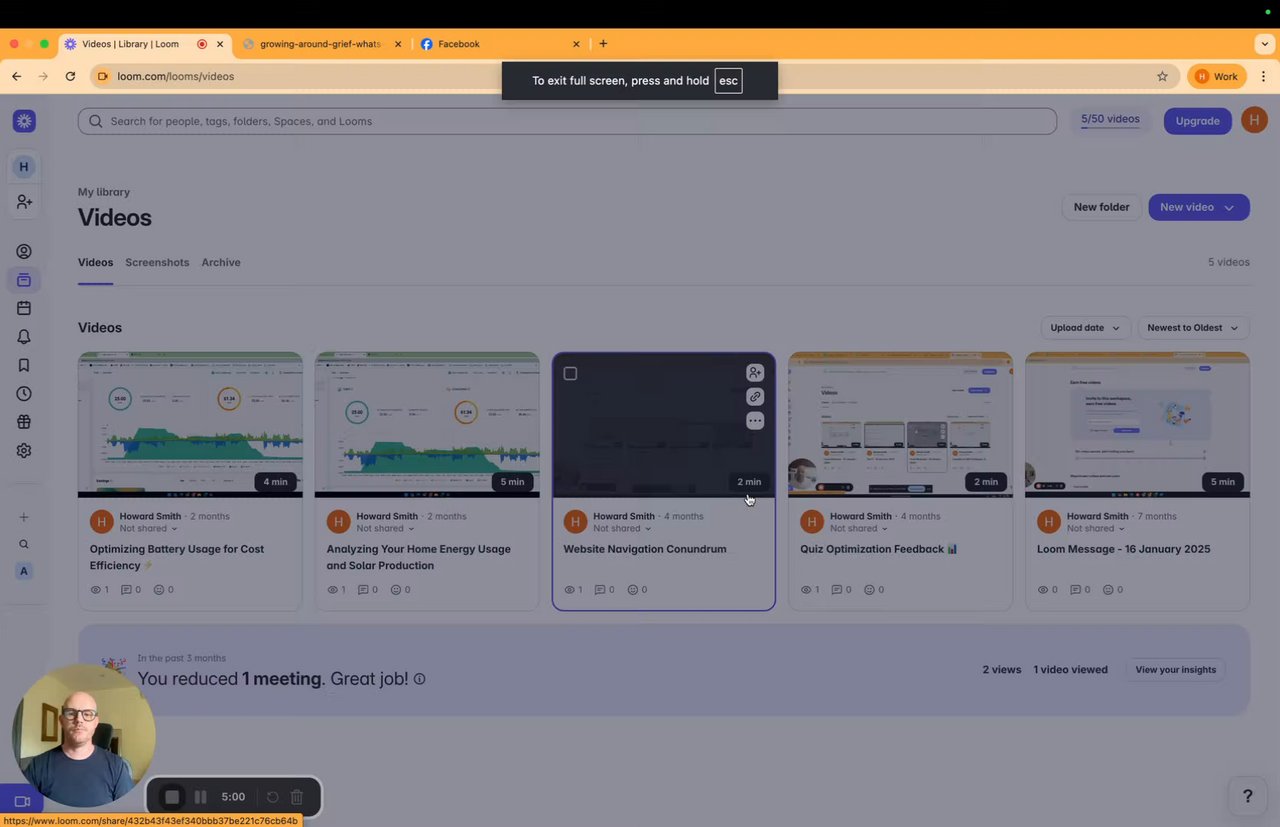Switch to the Archive tab
The image size is (1280, 827).
click(221, 262)
